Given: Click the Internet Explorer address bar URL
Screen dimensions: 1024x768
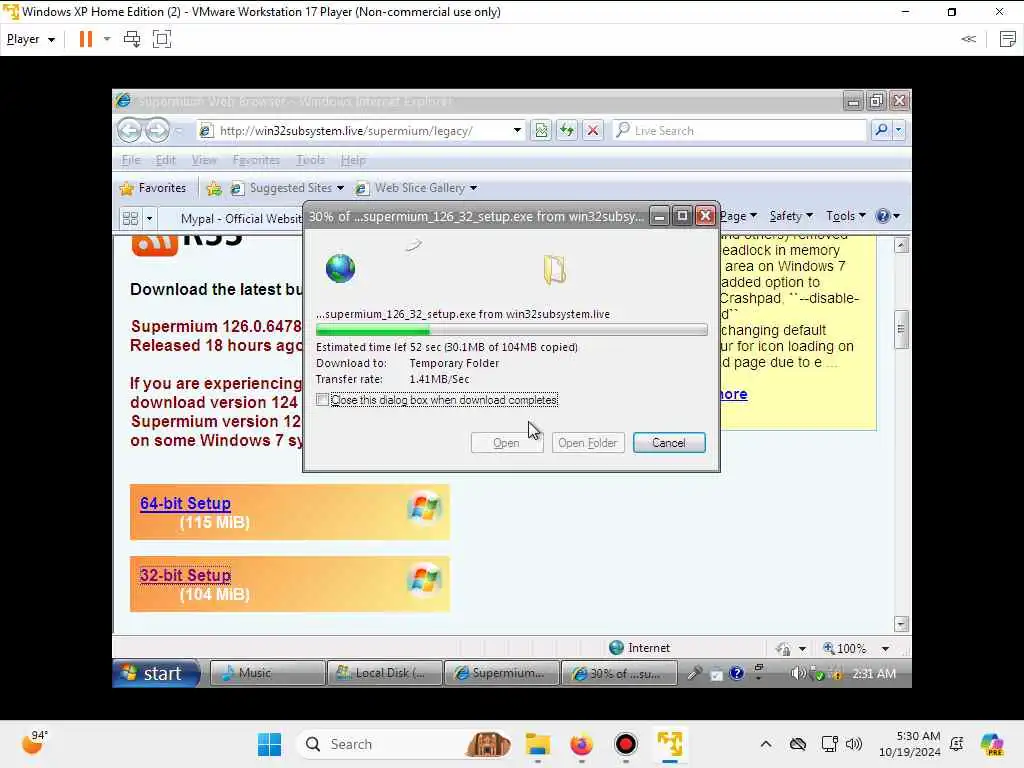Looking at the screenshot, I should click(x=346, y=131).
